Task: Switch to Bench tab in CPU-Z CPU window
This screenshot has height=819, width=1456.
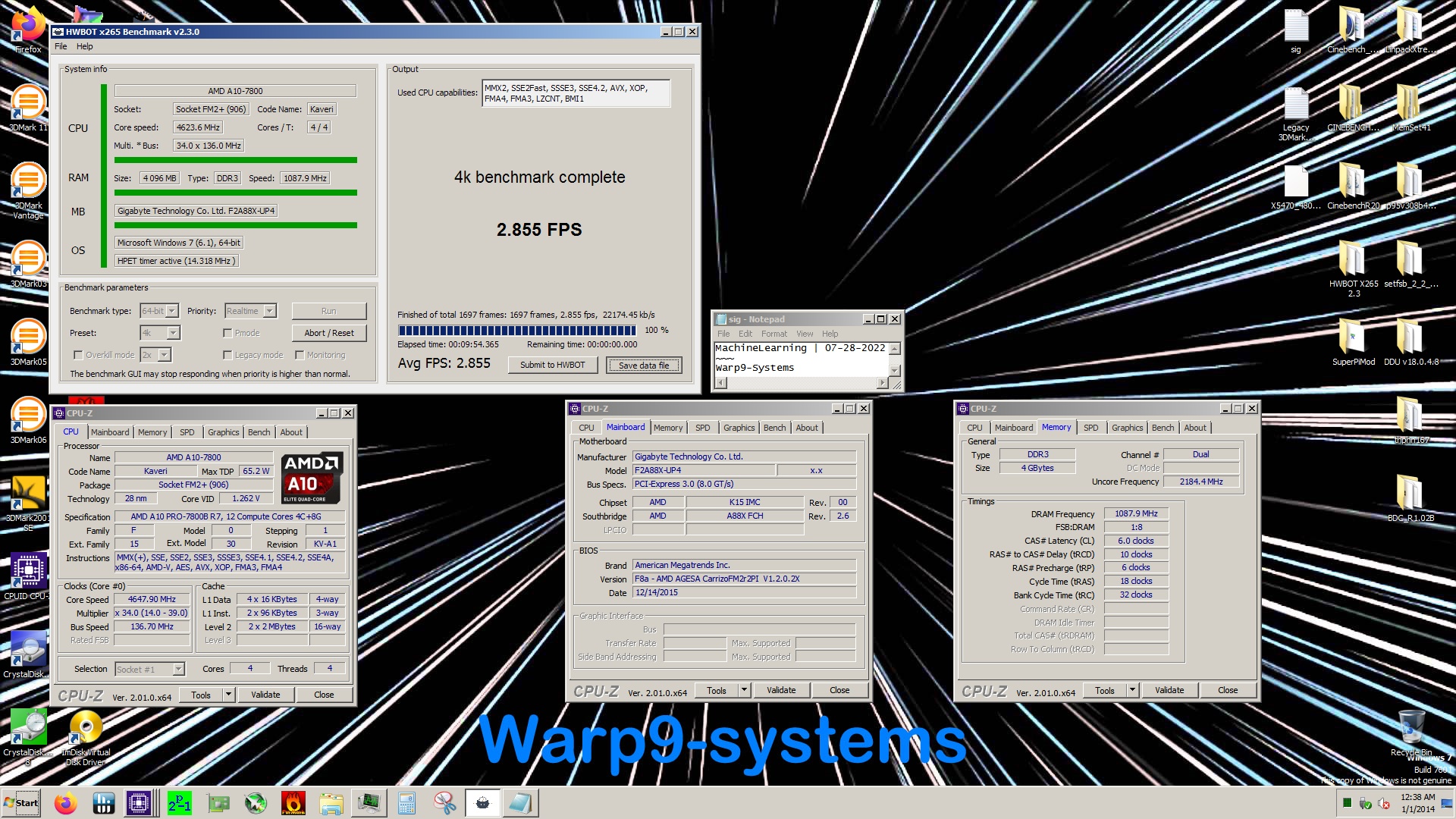Action: [x=259, y=432]
